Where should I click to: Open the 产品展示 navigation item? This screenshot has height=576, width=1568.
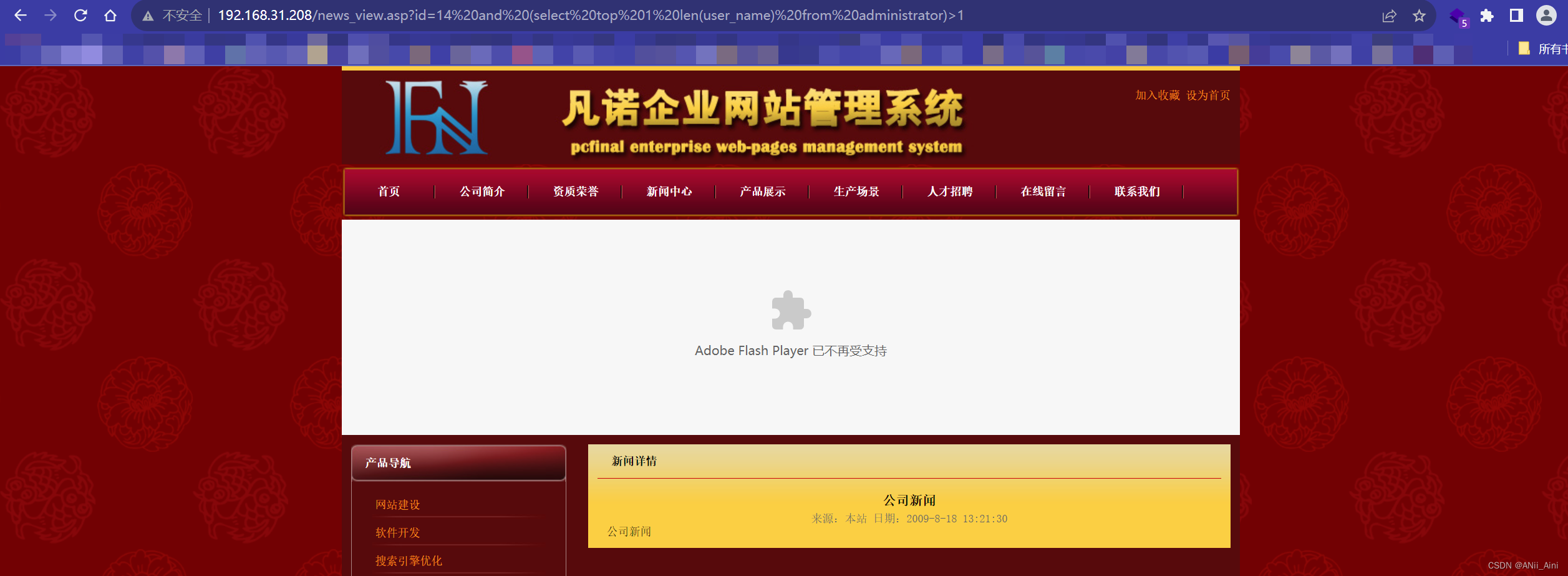click(x=763, y=192)
